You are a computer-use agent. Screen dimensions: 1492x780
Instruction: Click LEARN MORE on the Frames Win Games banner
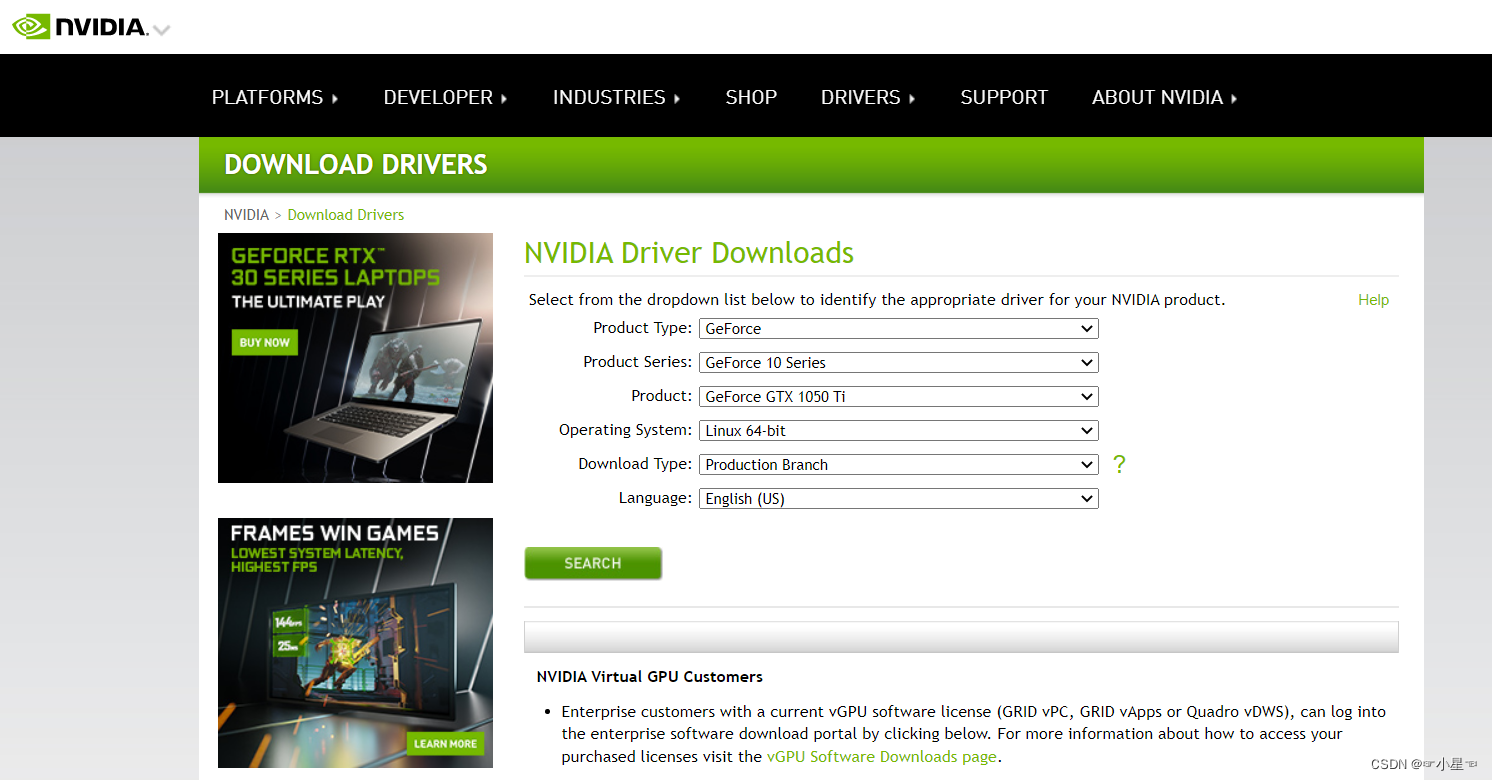point(446,743)
